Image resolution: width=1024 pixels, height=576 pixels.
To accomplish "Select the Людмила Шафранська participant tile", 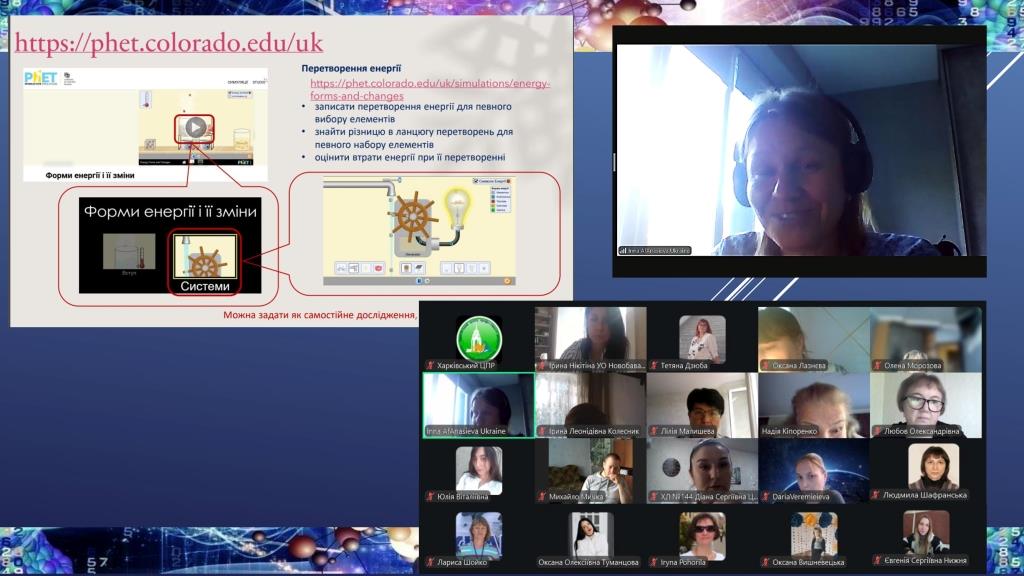I will coord(926,471).
